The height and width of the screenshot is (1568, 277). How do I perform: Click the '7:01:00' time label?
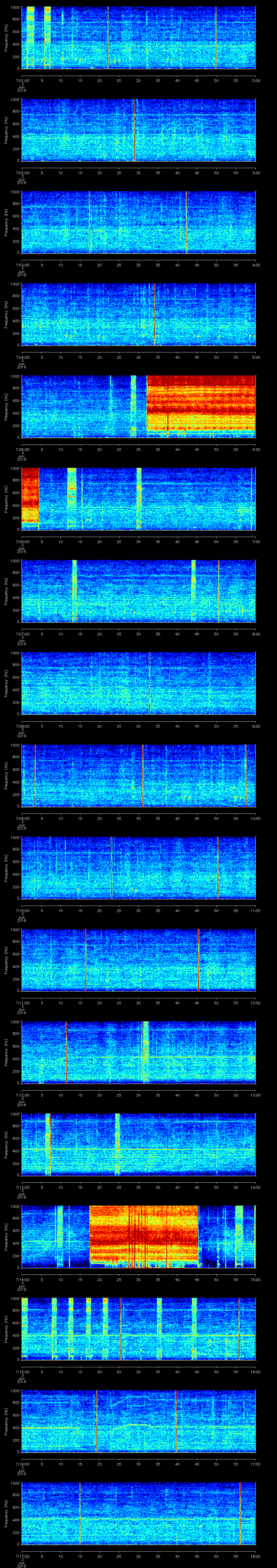click(x=22, y=80)
